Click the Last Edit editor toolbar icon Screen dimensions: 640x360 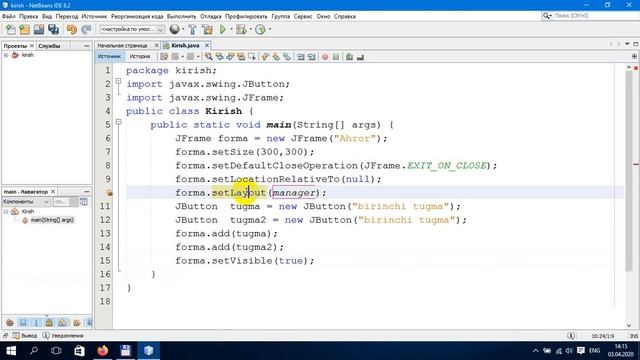pyautogui.click(x=164, y=57)
